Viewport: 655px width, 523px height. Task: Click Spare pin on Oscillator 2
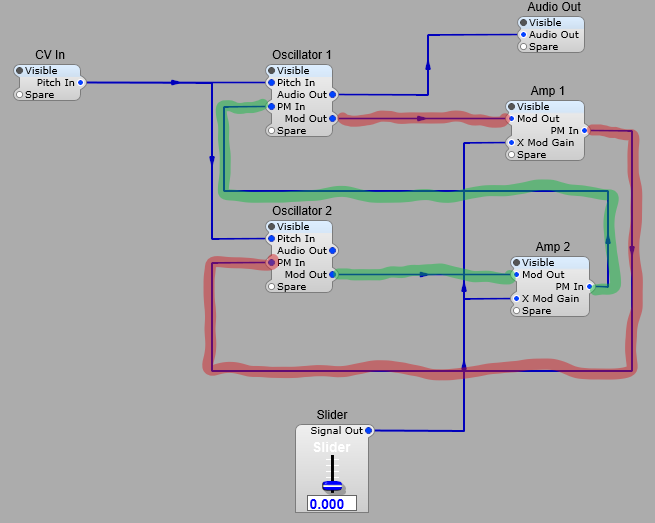(271, 287)
